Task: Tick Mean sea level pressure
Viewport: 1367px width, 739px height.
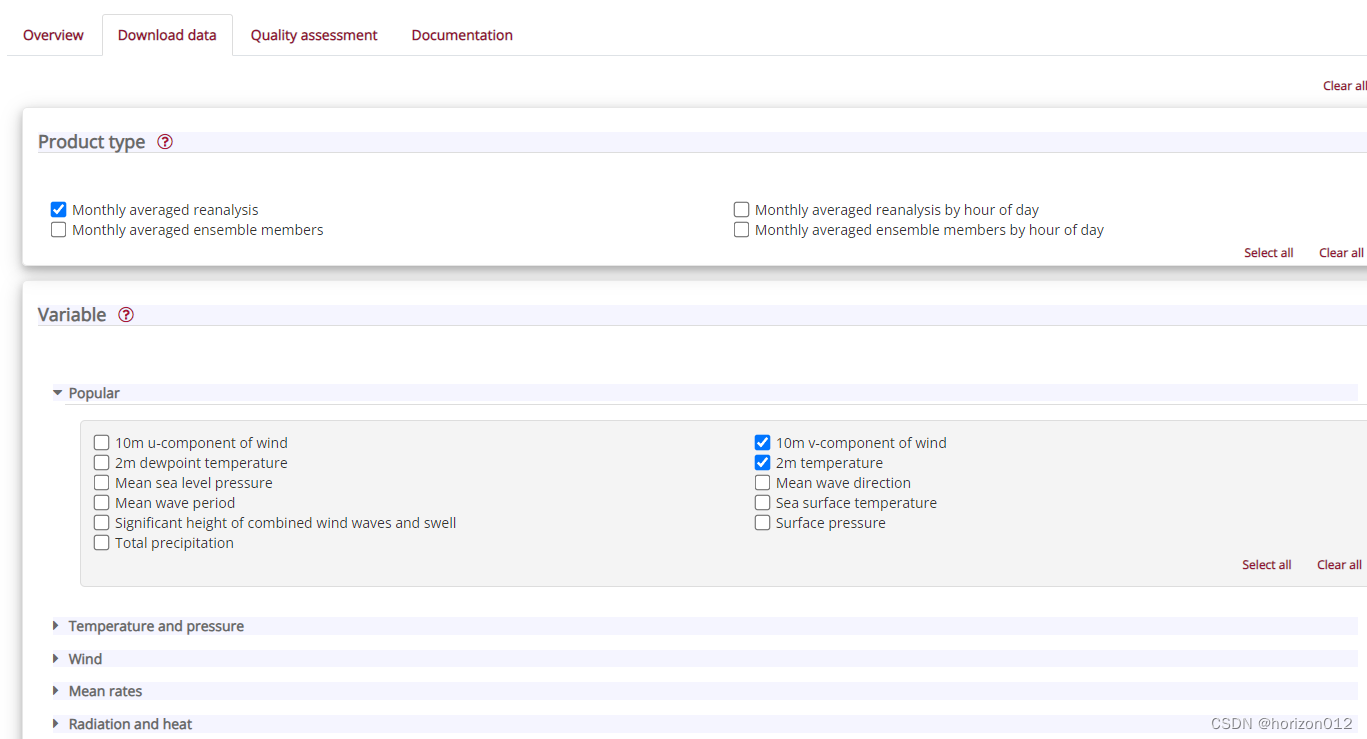Action: (x=101, y=483)
